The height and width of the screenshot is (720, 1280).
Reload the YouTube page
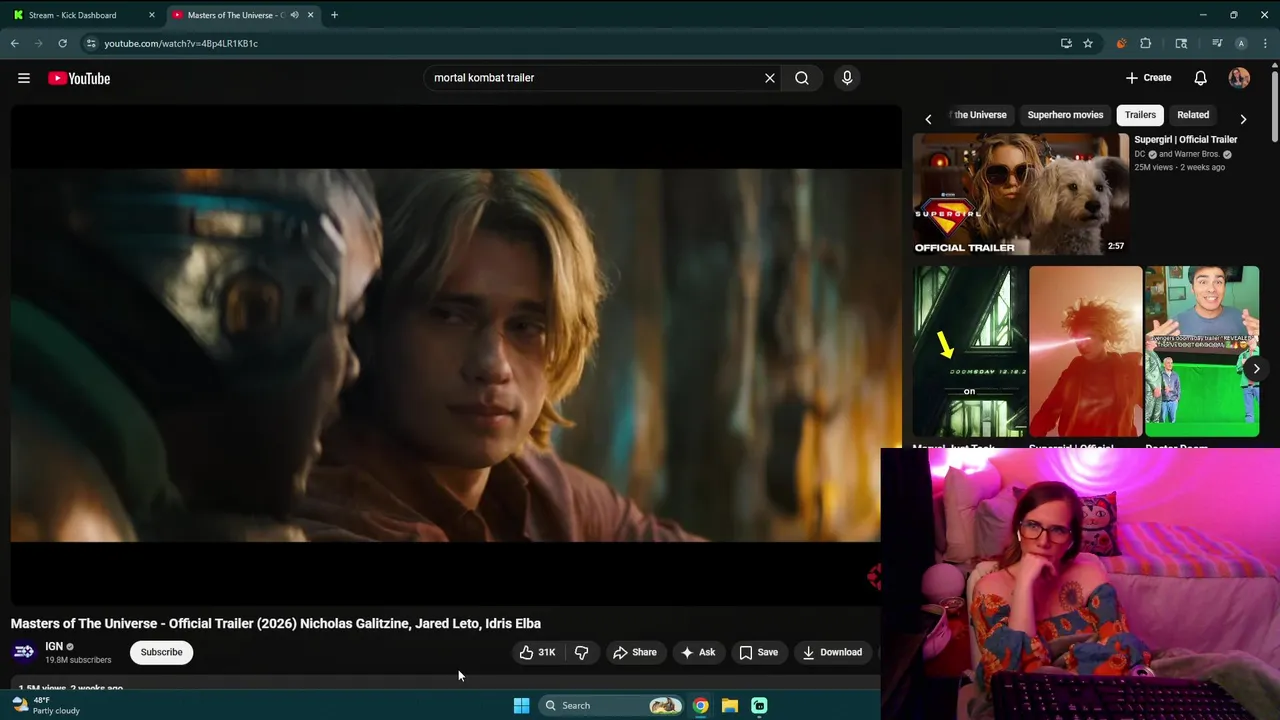click(x=62, y=43)
